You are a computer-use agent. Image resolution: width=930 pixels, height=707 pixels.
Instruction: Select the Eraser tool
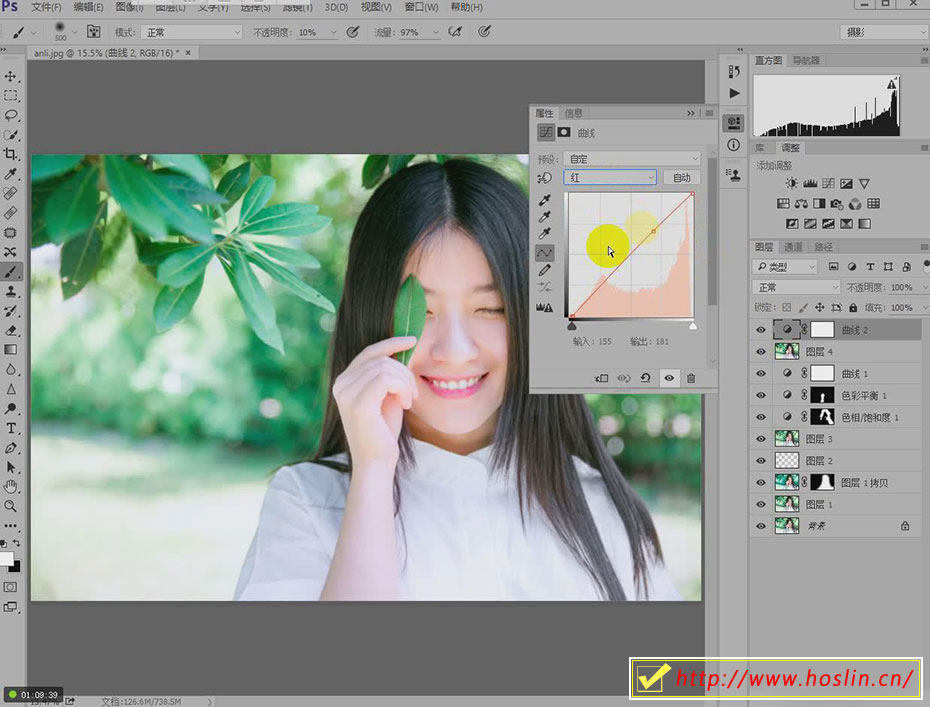[x=11, y=330]
